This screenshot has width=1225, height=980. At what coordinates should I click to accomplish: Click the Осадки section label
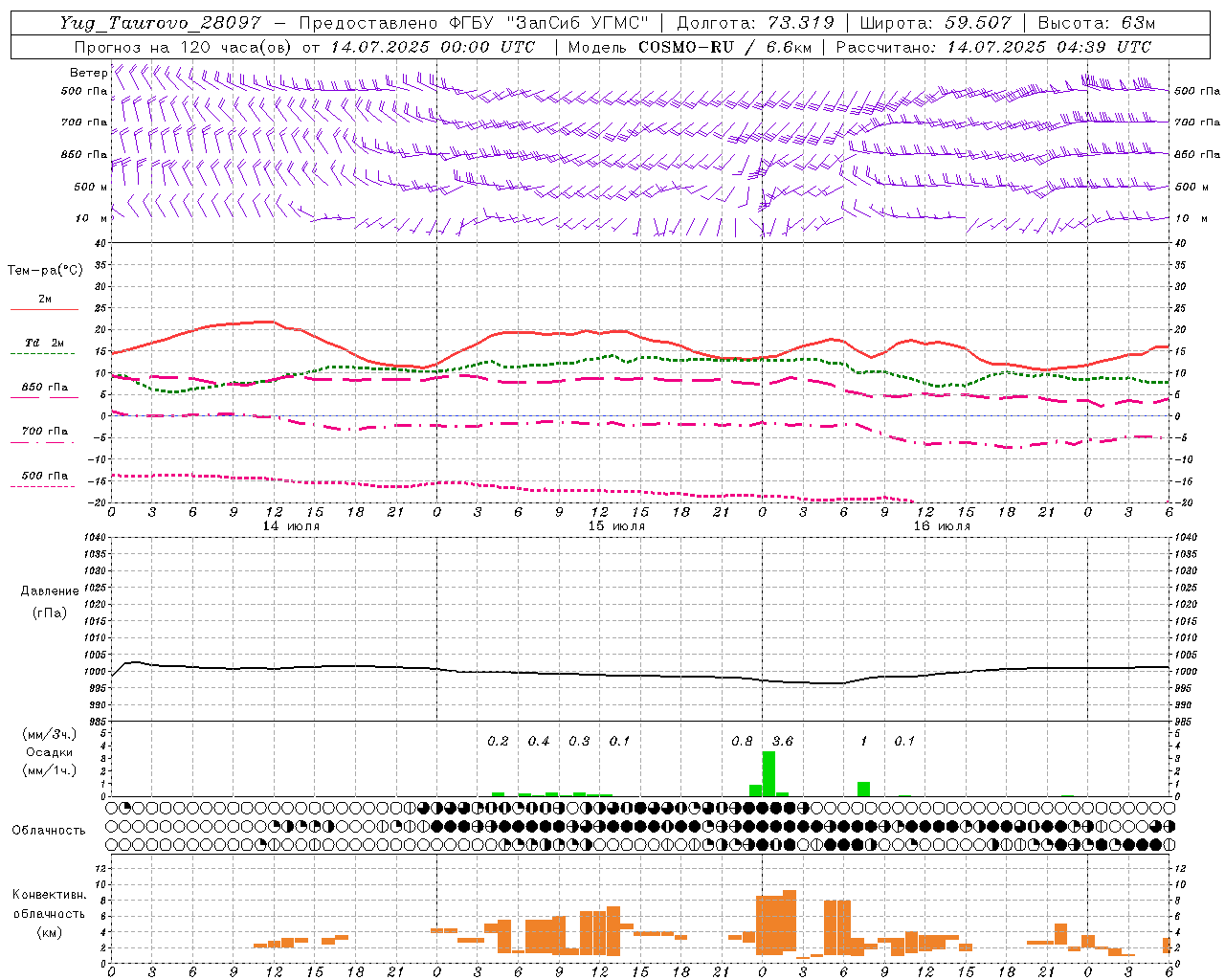click(x=49, y=752)
